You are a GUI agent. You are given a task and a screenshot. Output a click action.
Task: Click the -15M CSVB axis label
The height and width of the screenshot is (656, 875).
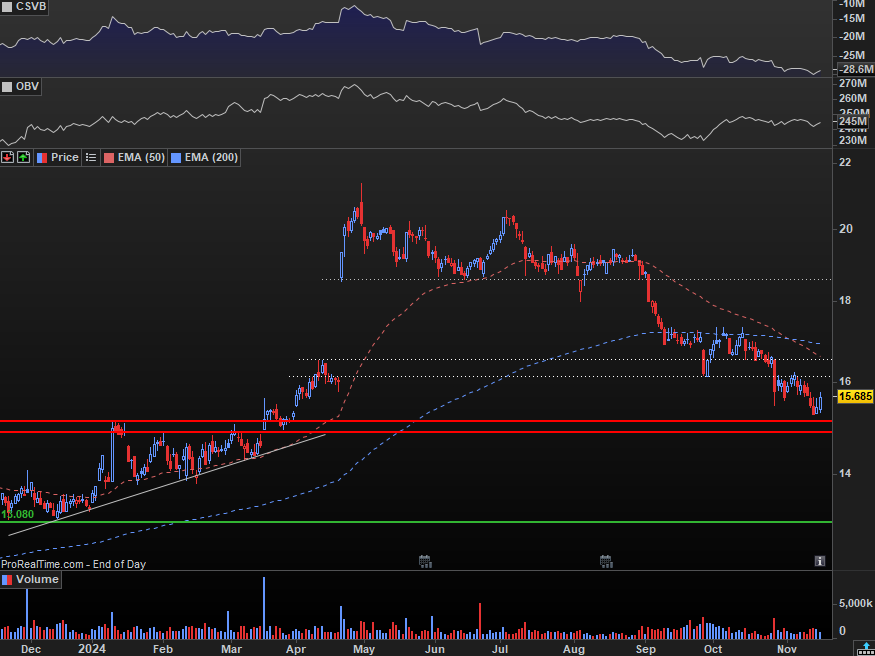pyautogui.click(x=853, y=19)
